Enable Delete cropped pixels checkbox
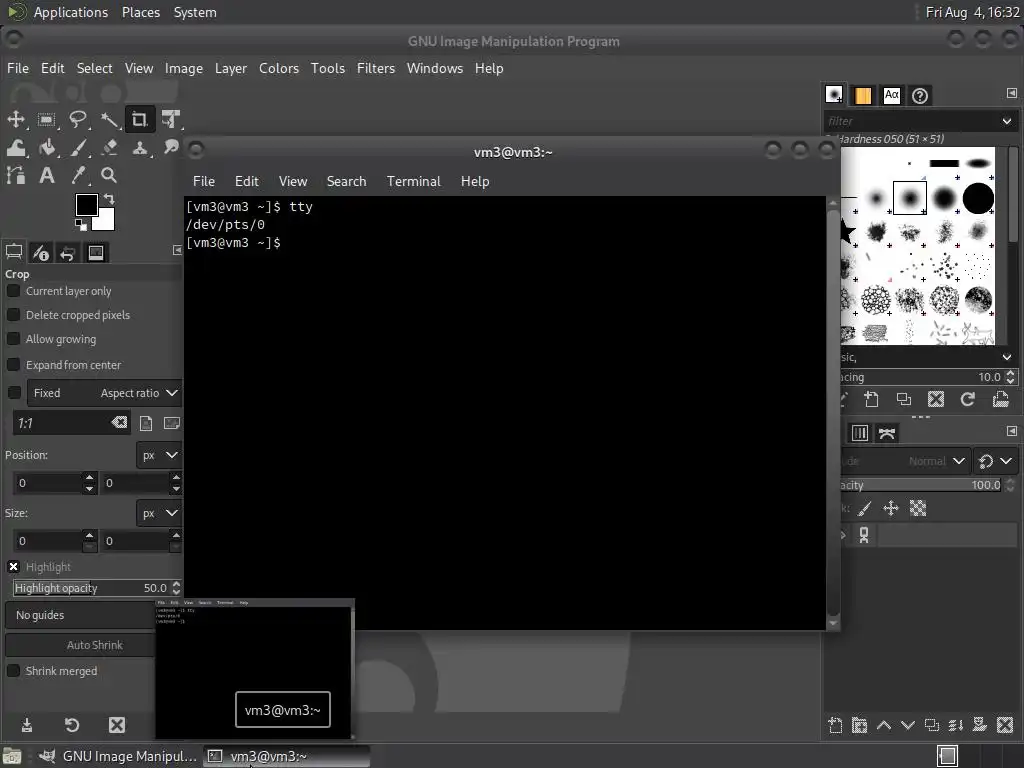Viewport: 1024px width, 768px height. pyautogui.click(x=13, y=315)
